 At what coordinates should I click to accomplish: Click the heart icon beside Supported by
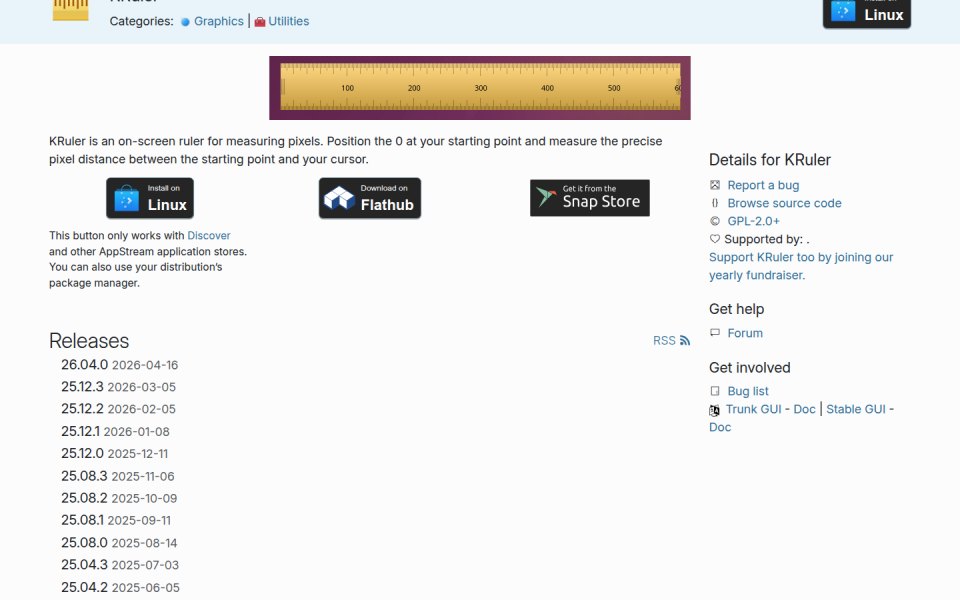pyautogui.click(x=714, y=239)
